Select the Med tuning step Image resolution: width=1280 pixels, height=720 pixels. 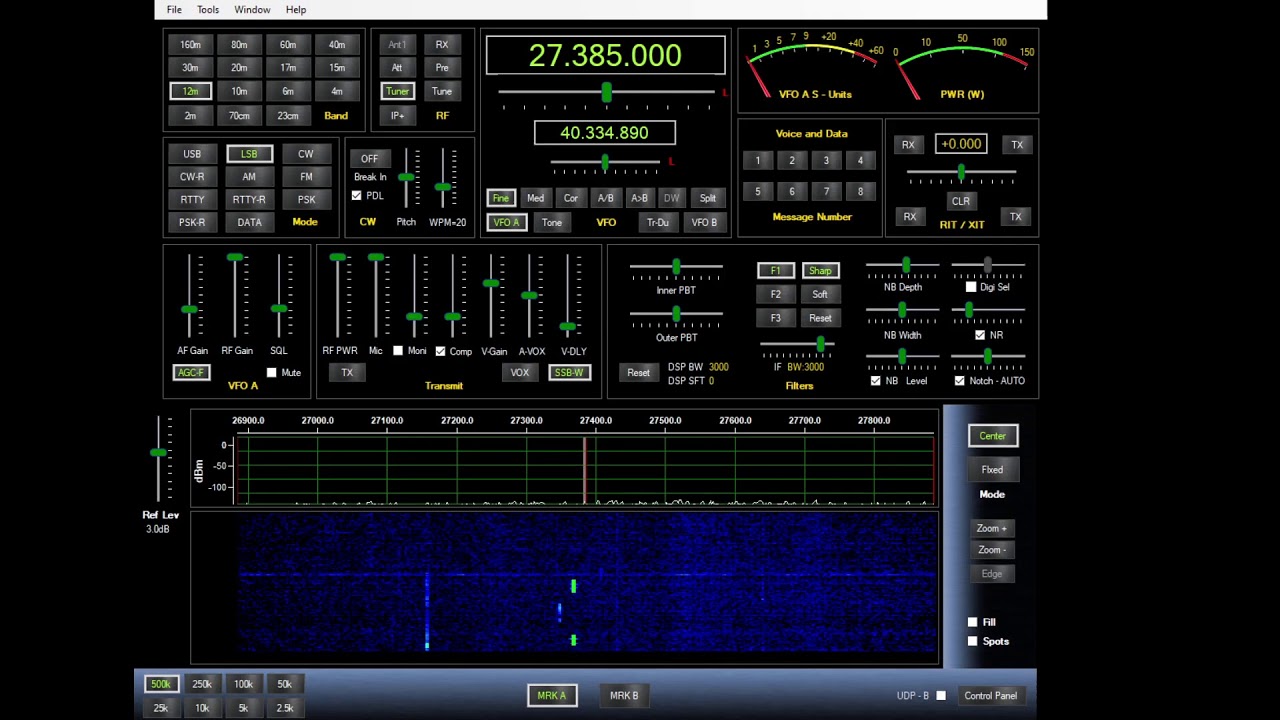pyautogui.click(x=536, y=198)
